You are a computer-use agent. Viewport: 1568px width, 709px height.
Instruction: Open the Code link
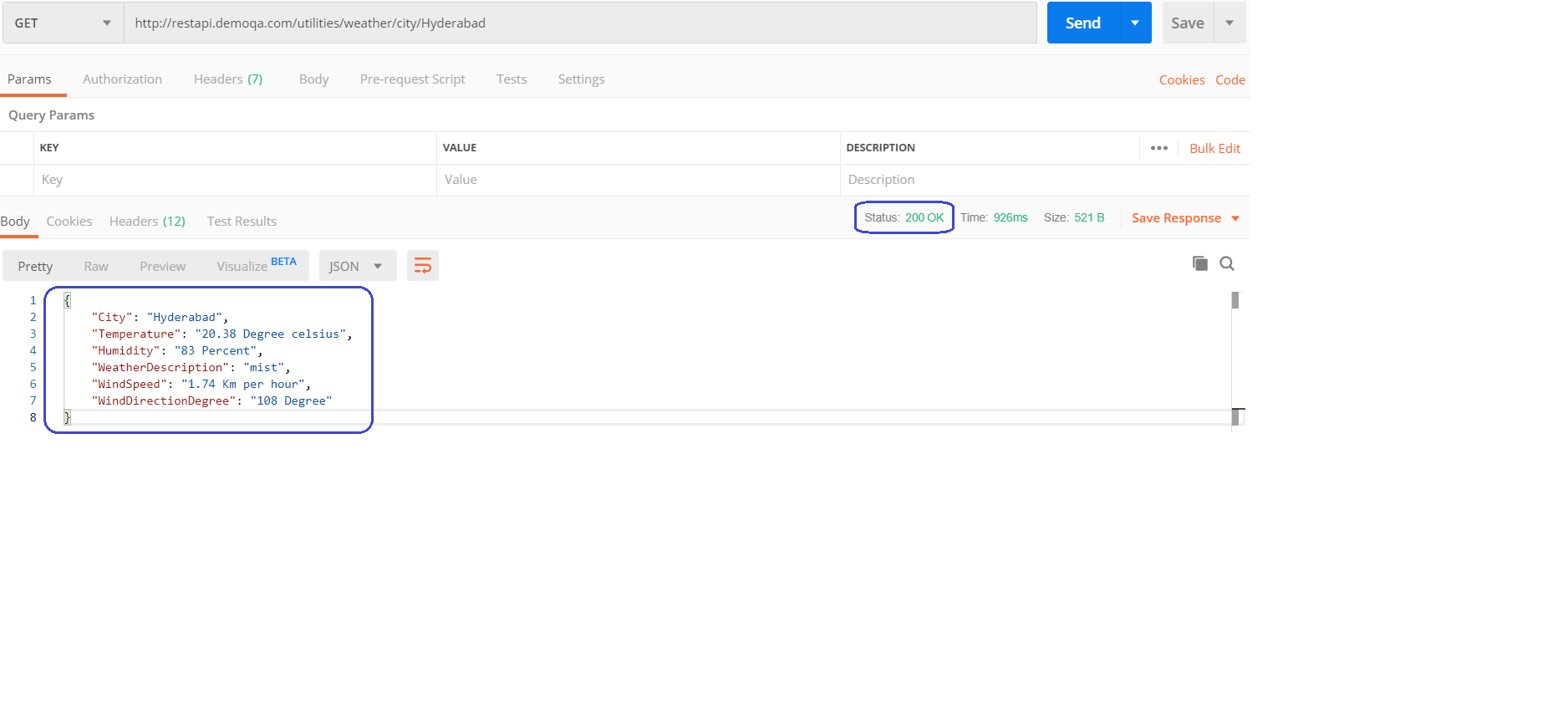tap(1230, 80)
